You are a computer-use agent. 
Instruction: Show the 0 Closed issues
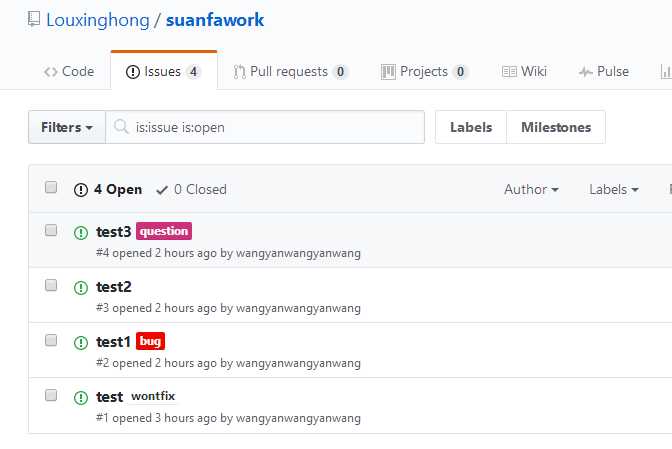tap(192, 189)
